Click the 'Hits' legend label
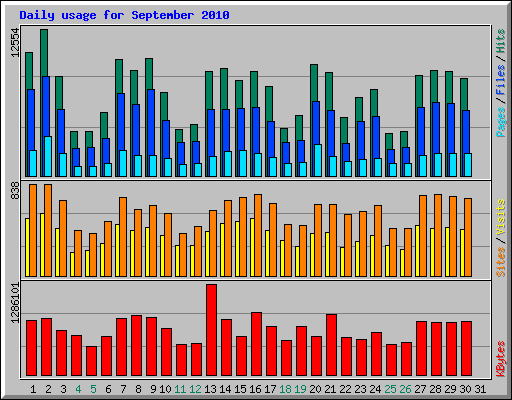Image resolution: width=512 pixels, height=400 pixels. click(x=501, y=41)
